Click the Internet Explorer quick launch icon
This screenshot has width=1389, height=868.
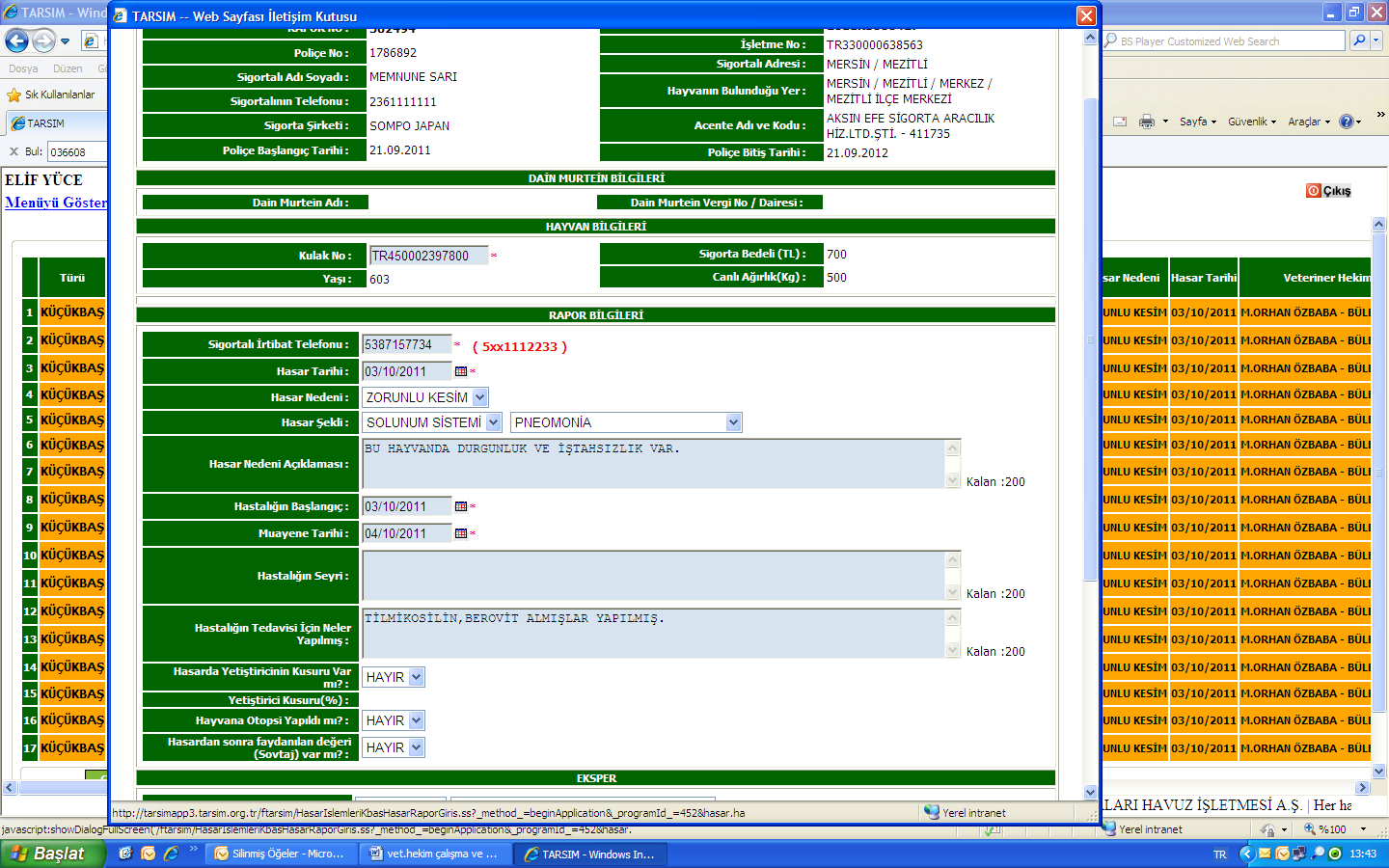point(171,854)
